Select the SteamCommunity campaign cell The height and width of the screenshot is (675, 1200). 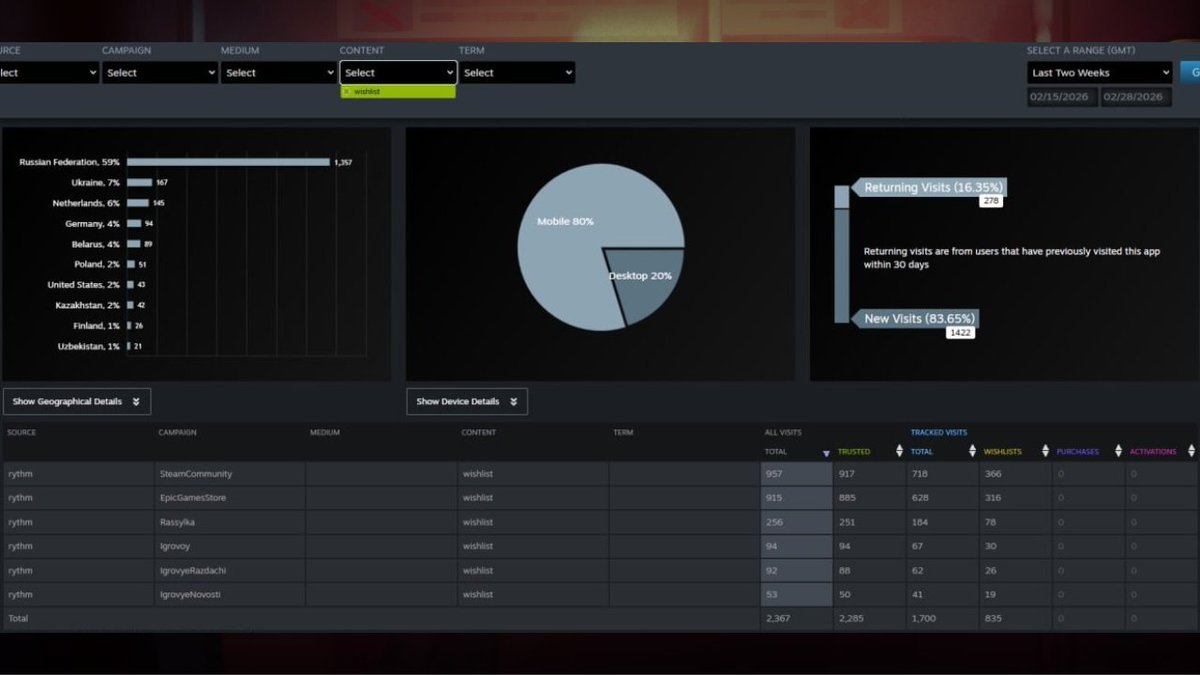pos(230,473)
